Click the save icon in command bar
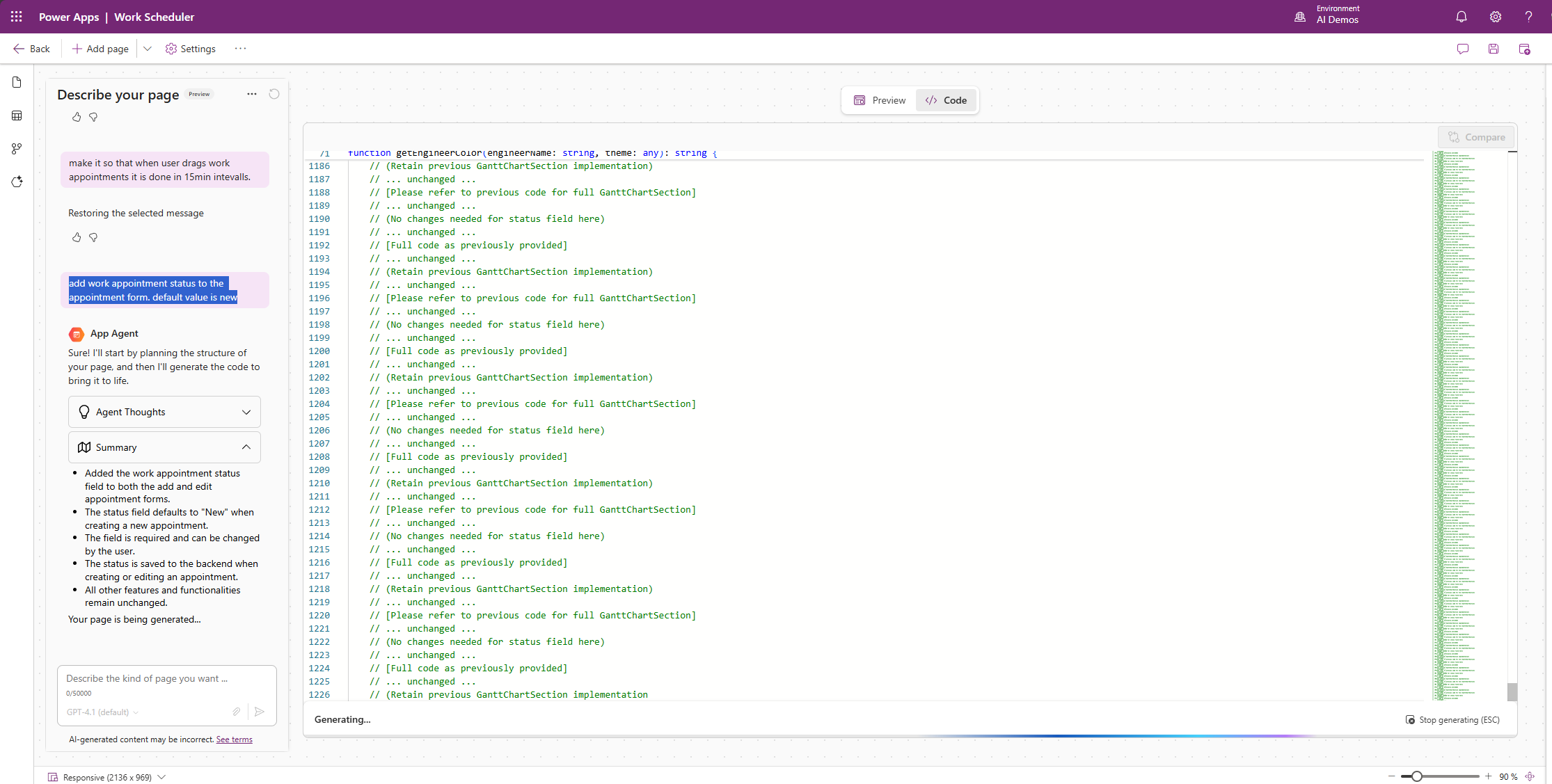The image size is (1552, 784). (x=1494, y=49)
